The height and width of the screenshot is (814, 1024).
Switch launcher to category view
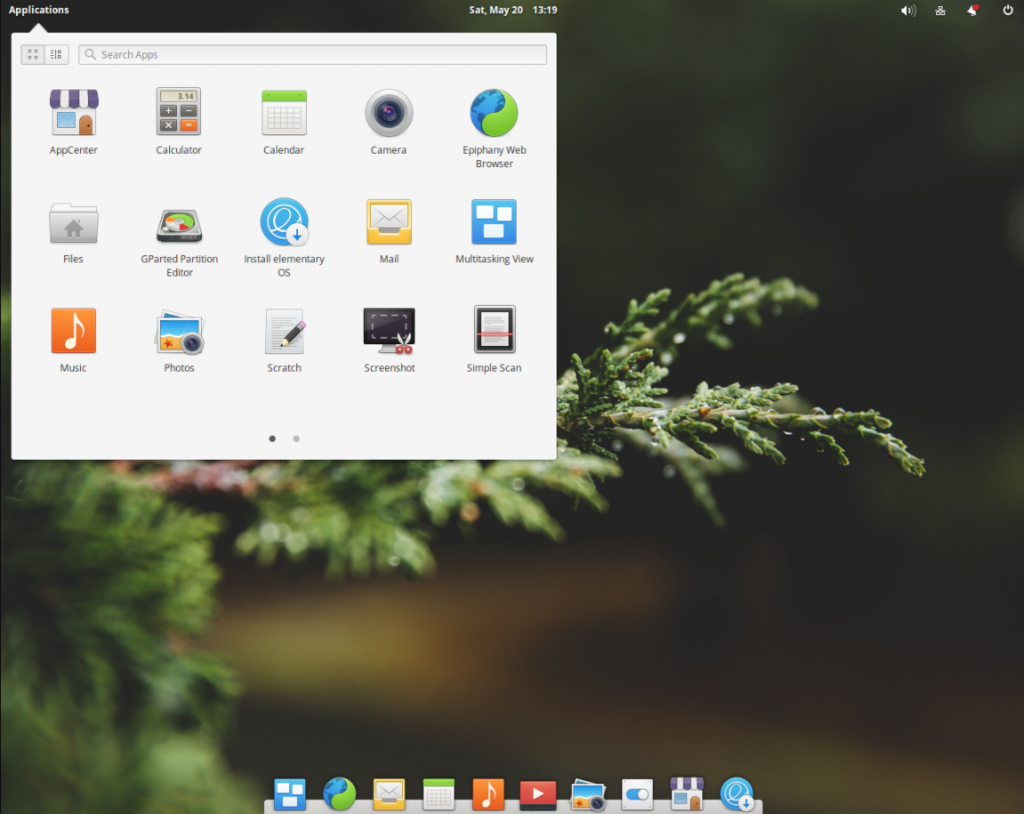(56, 55)
